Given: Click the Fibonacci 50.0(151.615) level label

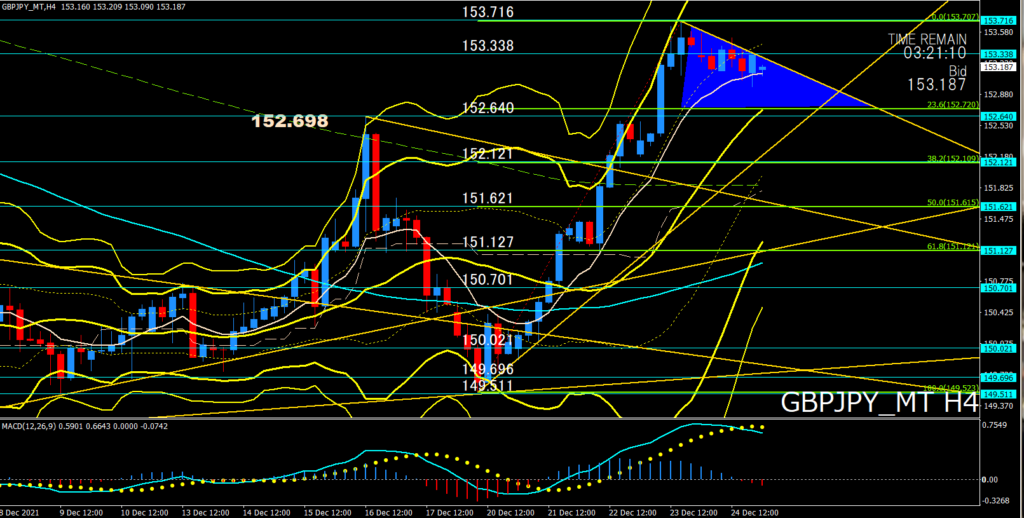Looking at the screenshot, I should tap(953, 202).
